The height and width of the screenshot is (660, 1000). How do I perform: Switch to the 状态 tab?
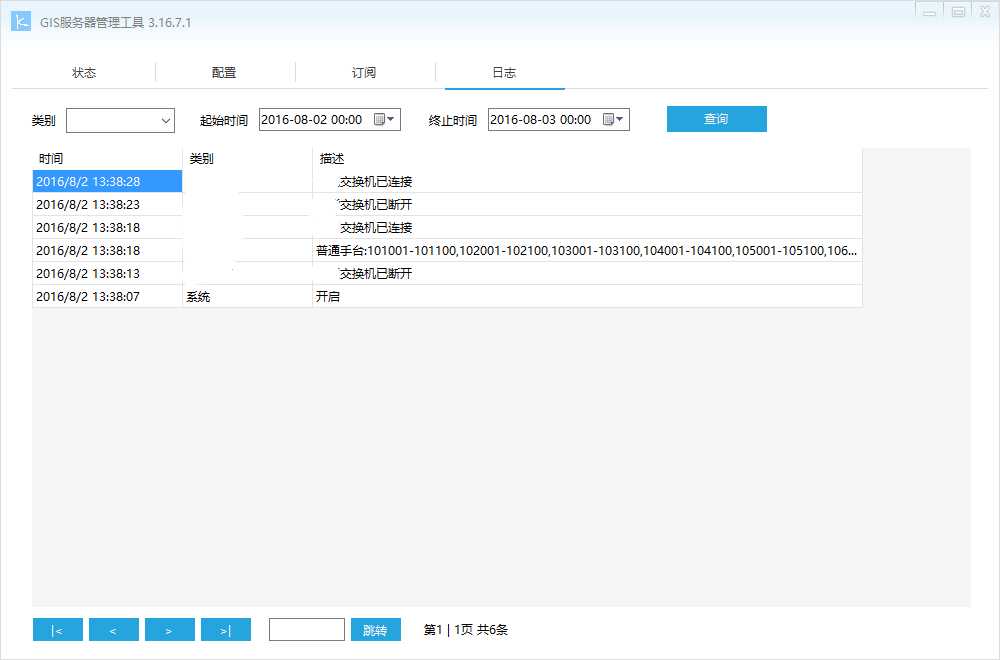(84, 73)
